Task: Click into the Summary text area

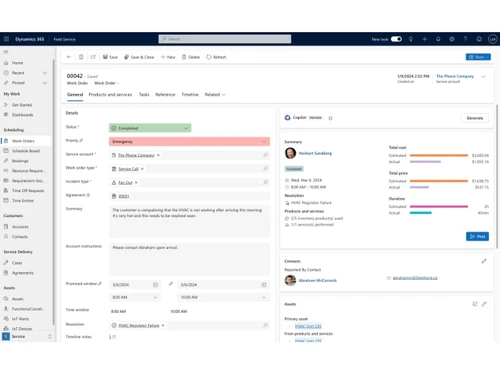Action: (x=189, y=221)
